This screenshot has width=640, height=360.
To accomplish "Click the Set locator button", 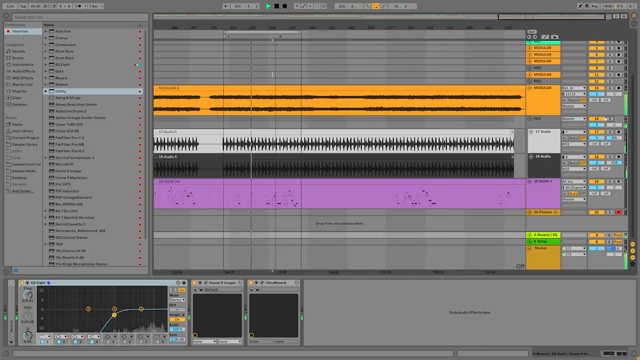I will [531, 31].
